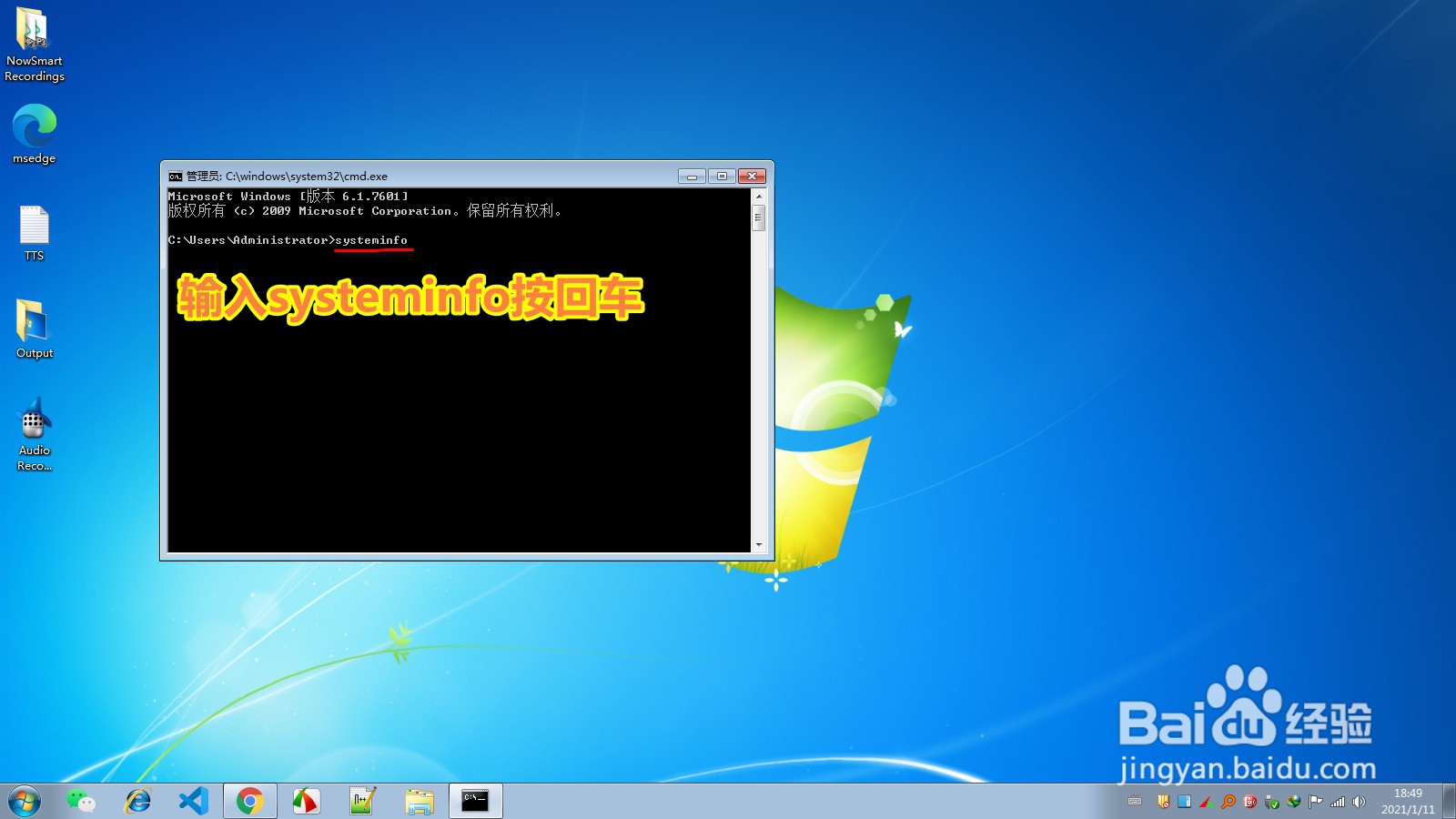The width and height of the screenshot is (1456, 819).
Task: Launch msedge from the desktop
Action: coord(34,133)
